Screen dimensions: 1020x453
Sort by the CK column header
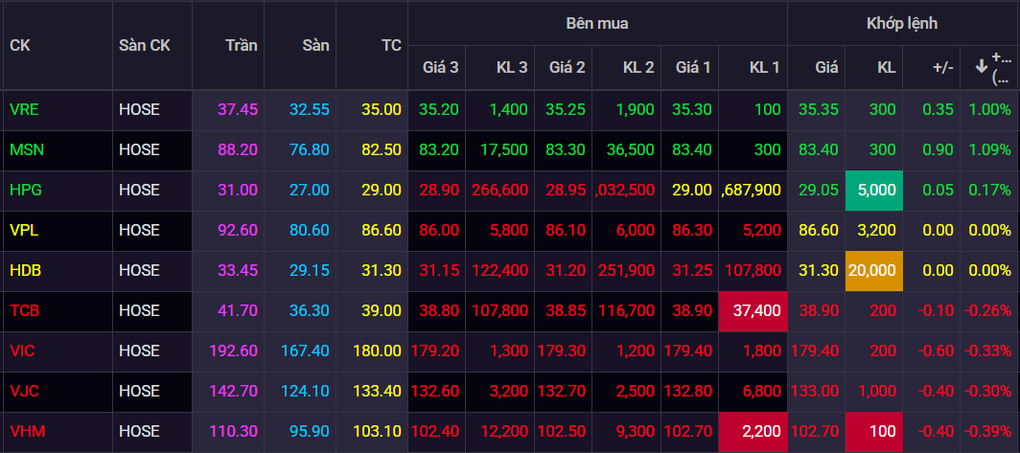point(19,46)
